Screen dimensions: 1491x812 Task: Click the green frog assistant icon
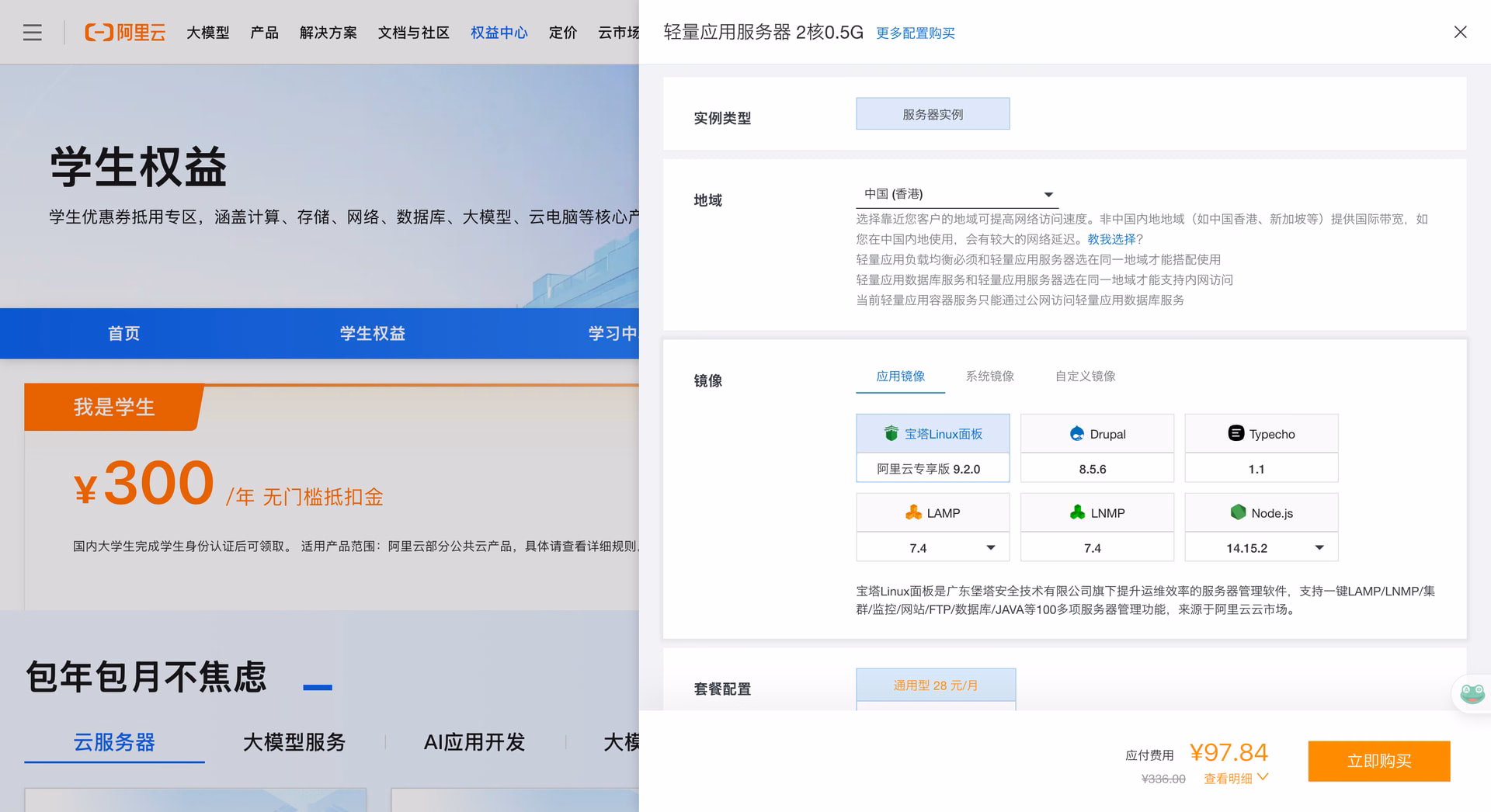[1472, 693]
